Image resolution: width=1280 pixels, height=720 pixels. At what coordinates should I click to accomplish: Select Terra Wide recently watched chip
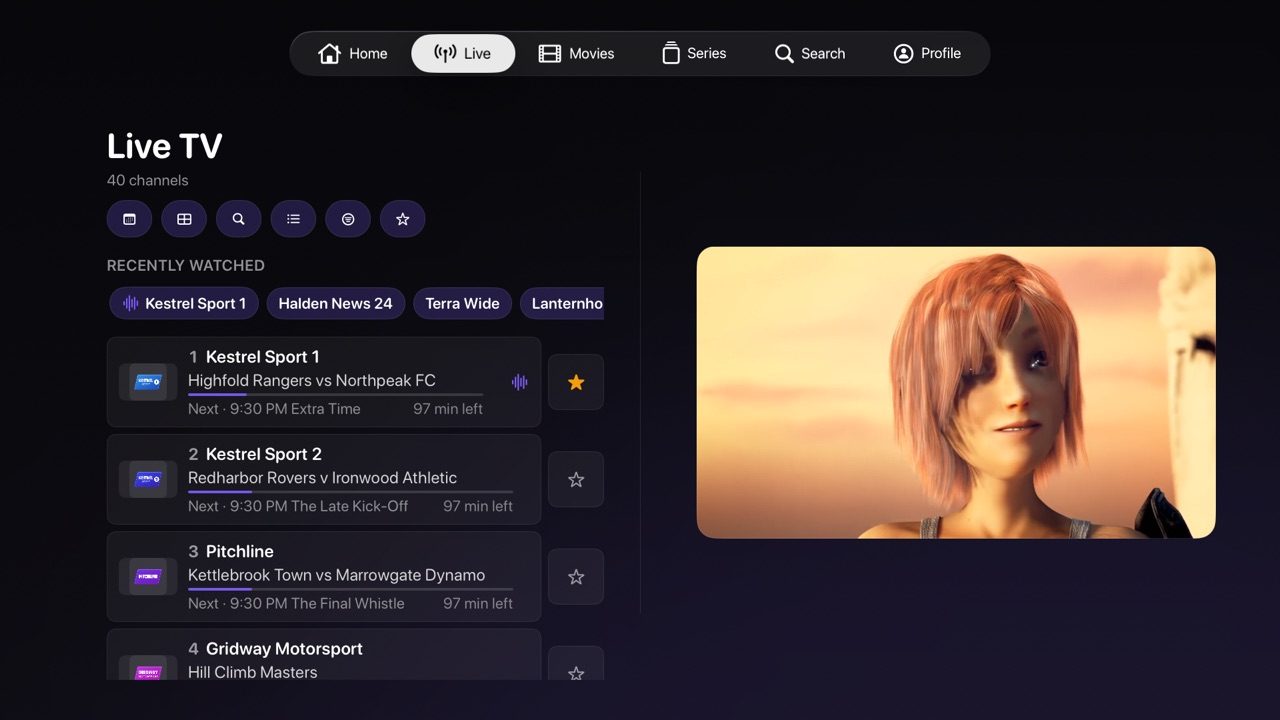(x=463, y=304)
